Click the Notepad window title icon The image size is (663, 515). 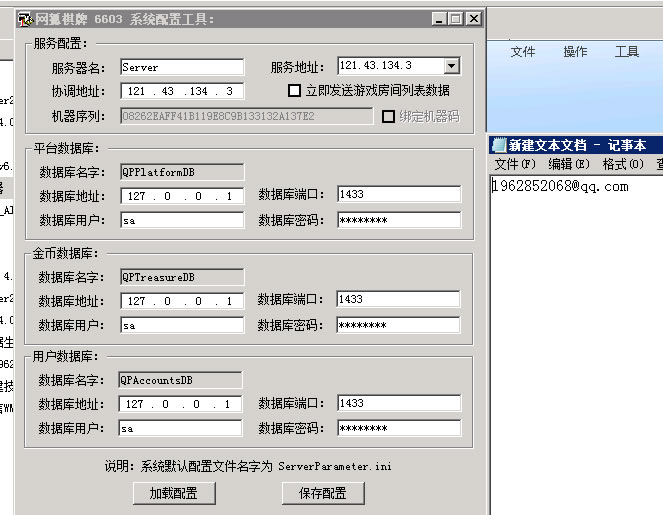pyautogui.click(x=498, y=145)
